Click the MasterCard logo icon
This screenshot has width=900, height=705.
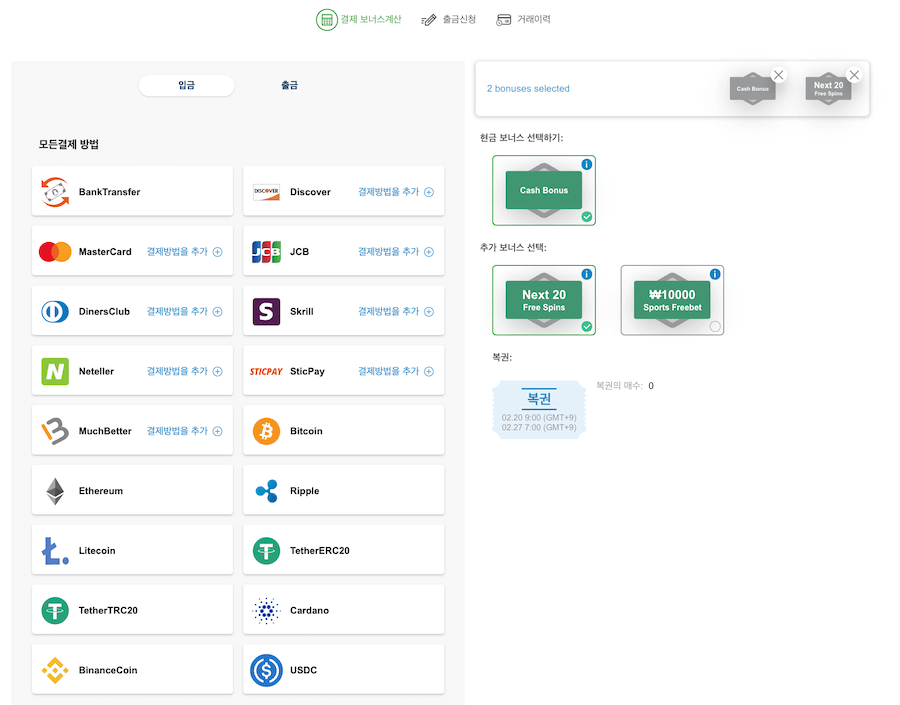click(55, 251)
